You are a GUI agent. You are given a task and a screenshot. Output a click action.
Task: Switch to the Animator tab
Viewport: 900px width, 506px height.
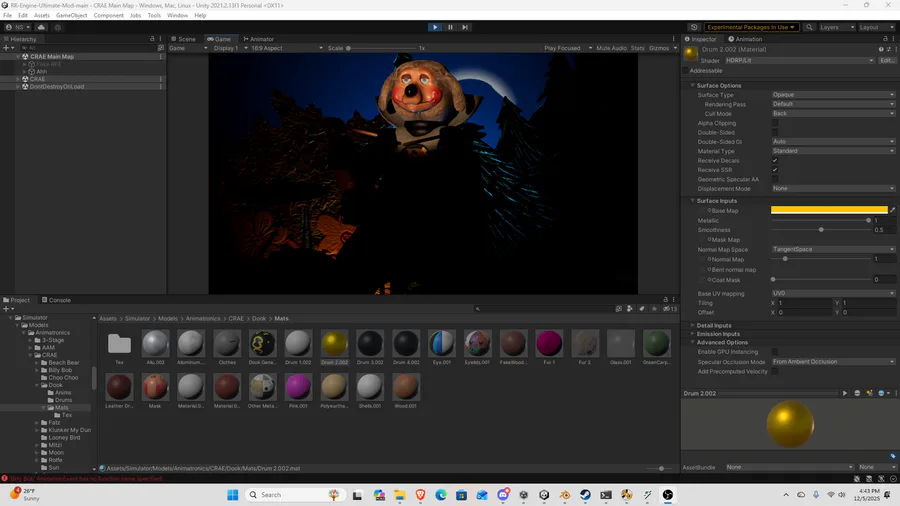click(x=258, y=39)
